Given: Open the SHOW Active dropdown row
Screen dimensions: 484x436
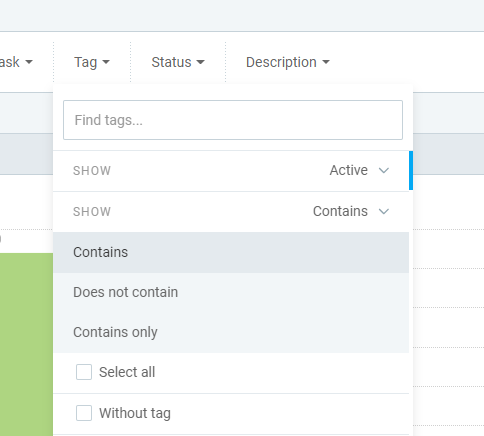Looking at the screenshot, I should pyautogui.click(x=231, y=171).
